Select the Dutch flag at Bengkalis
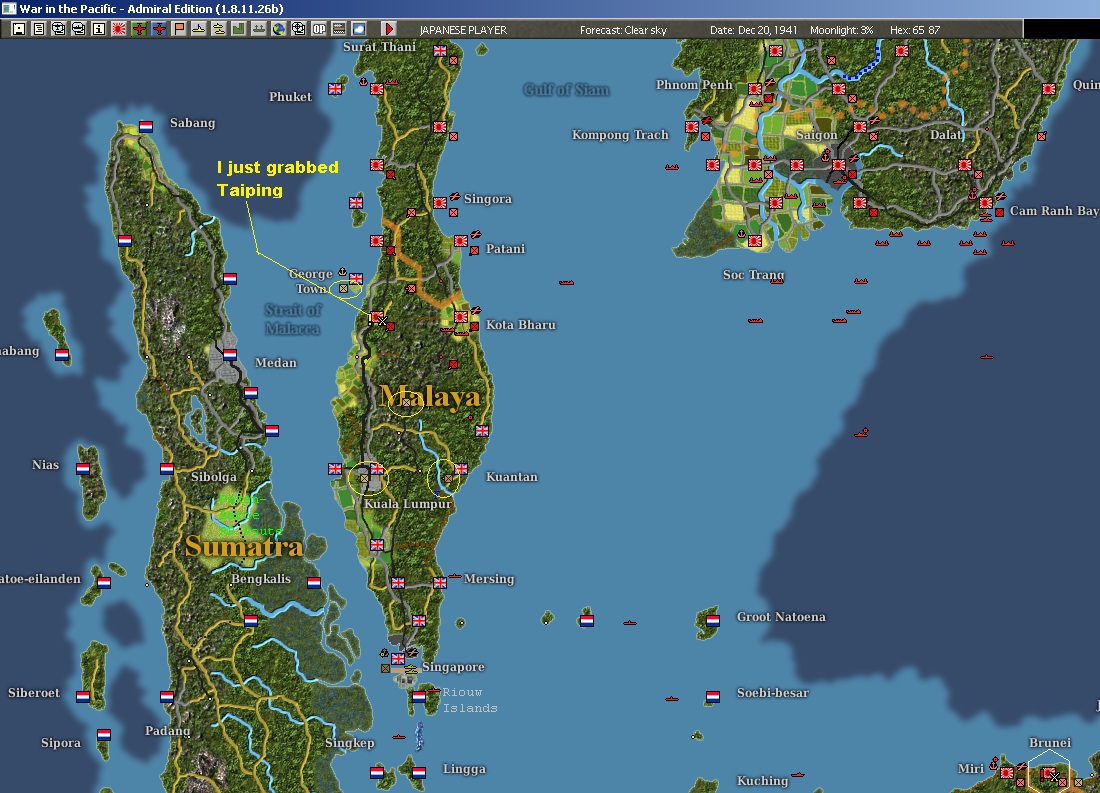 pyautogui.click(x=314, y=582)
